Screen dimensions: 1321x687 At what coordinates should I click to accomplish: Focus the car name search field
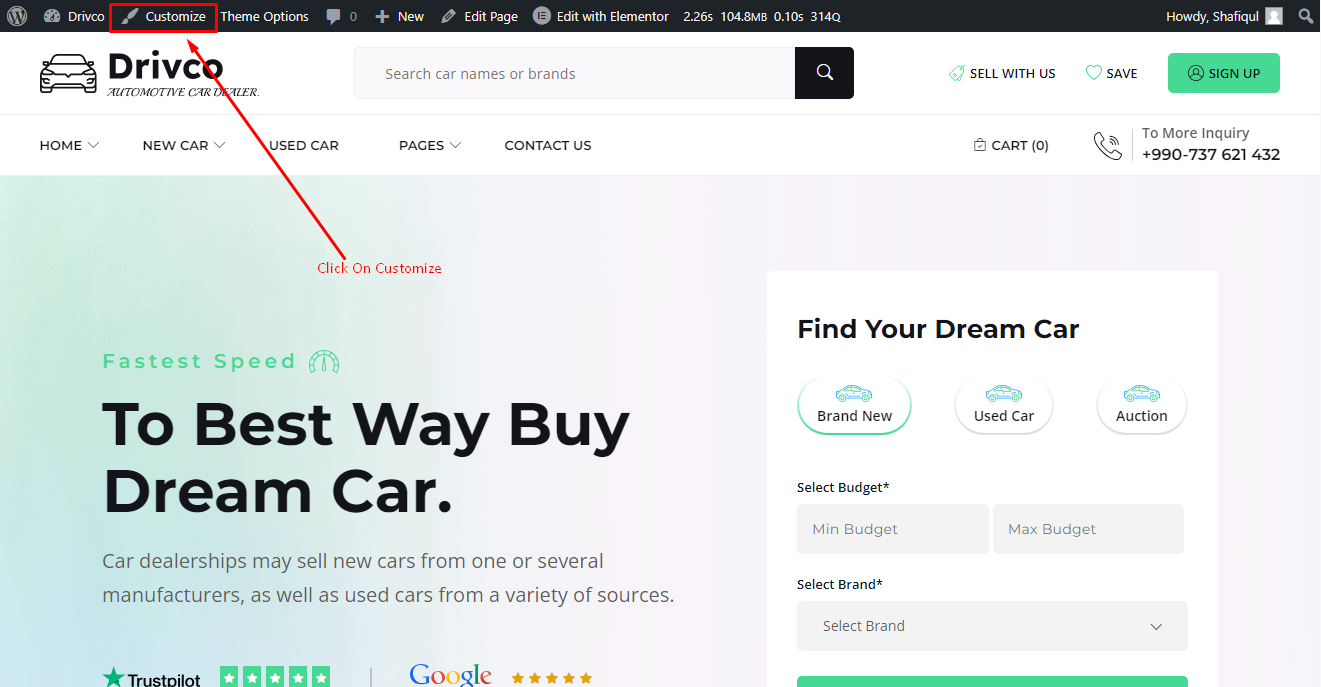coord(574,73)
